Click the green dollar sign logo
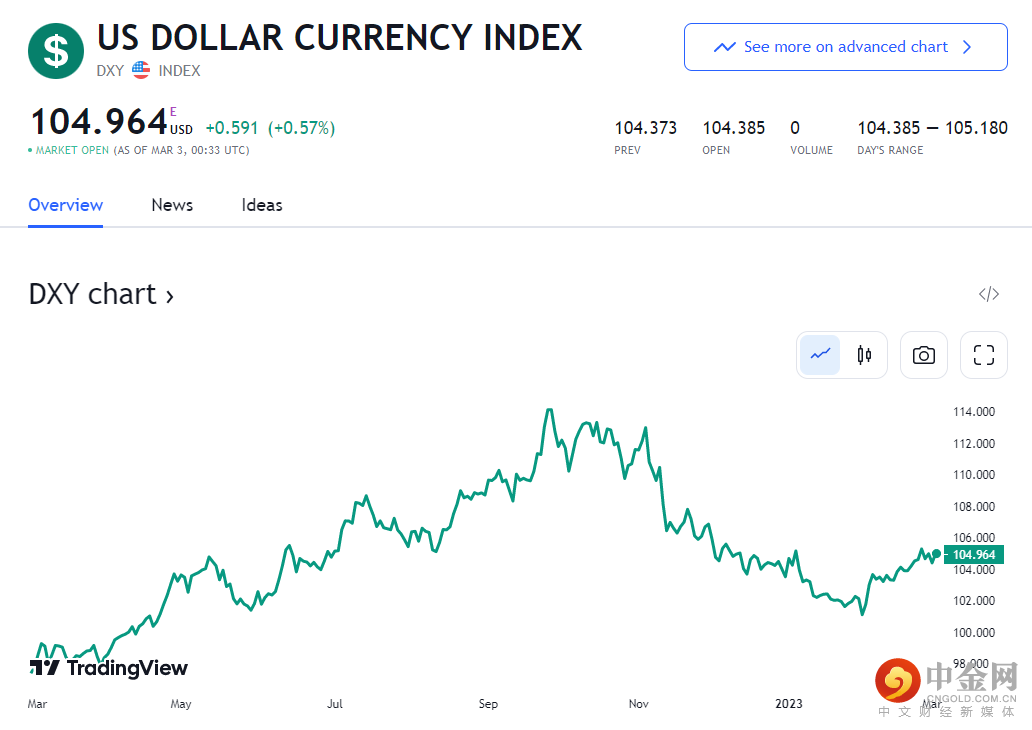This screenshot has height=730, width=1032. pyautogui.click(x=56, y=51)
